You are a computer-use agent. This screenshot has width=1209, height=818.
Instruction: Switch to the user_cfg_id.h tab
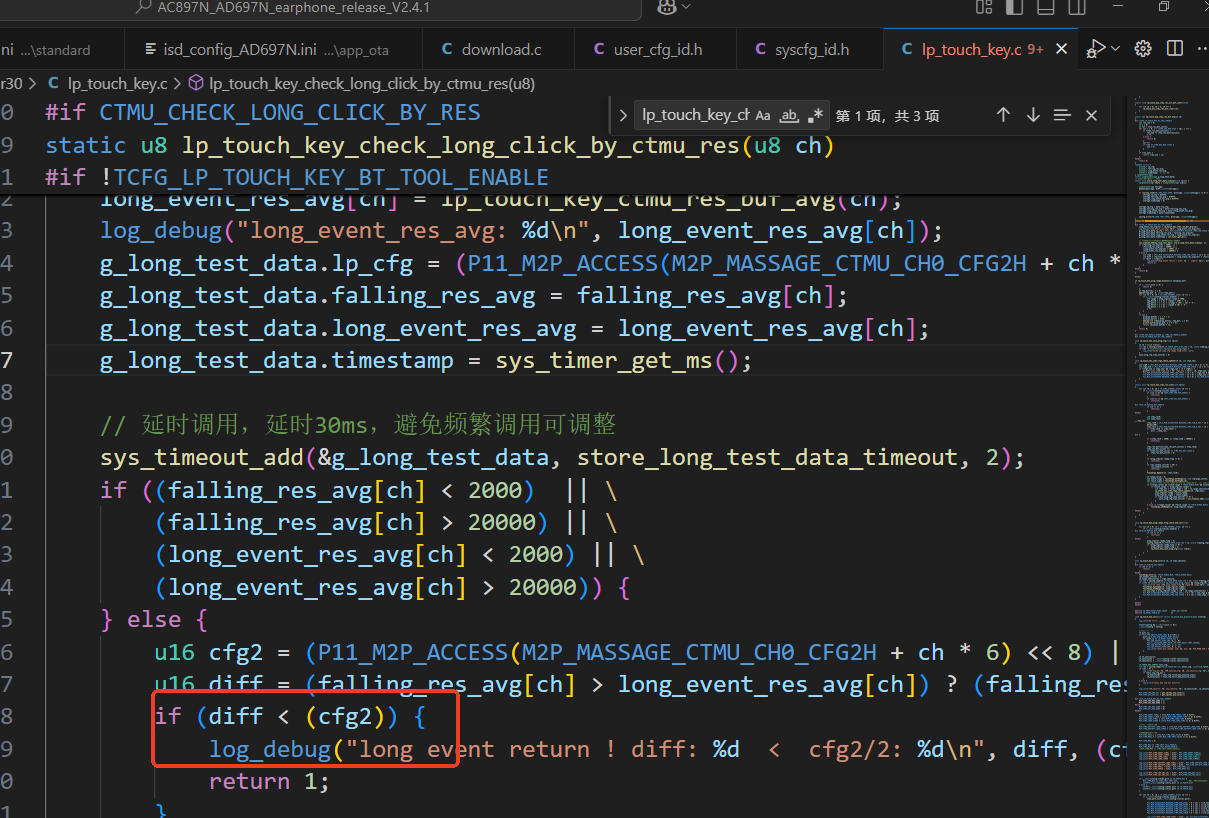(x=655, y=49)
